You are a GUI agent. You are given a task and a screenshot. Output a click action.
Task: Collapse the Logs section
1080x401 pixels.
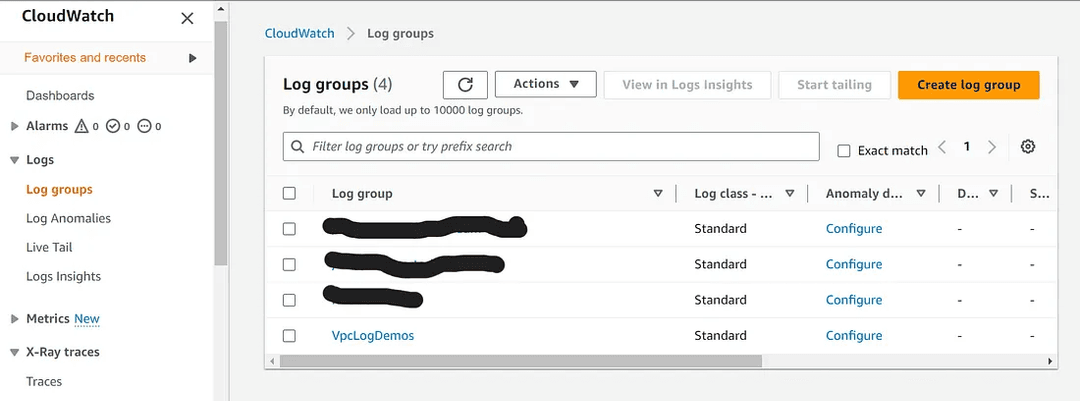pyautogui.click(x=14, y=160)
